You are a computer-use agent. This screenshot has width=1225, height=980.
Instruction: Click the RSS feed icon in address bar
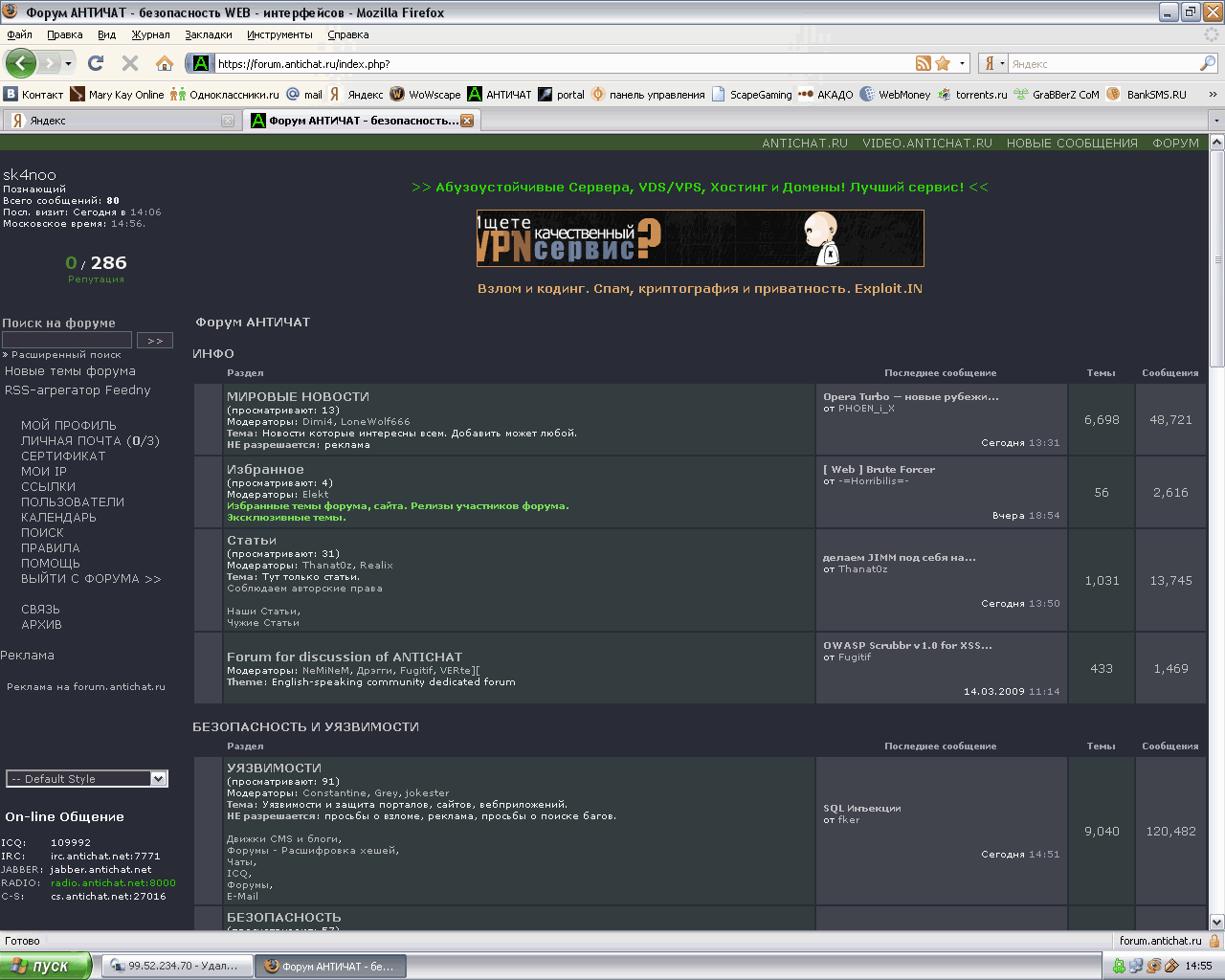click(x=924, y=63)
